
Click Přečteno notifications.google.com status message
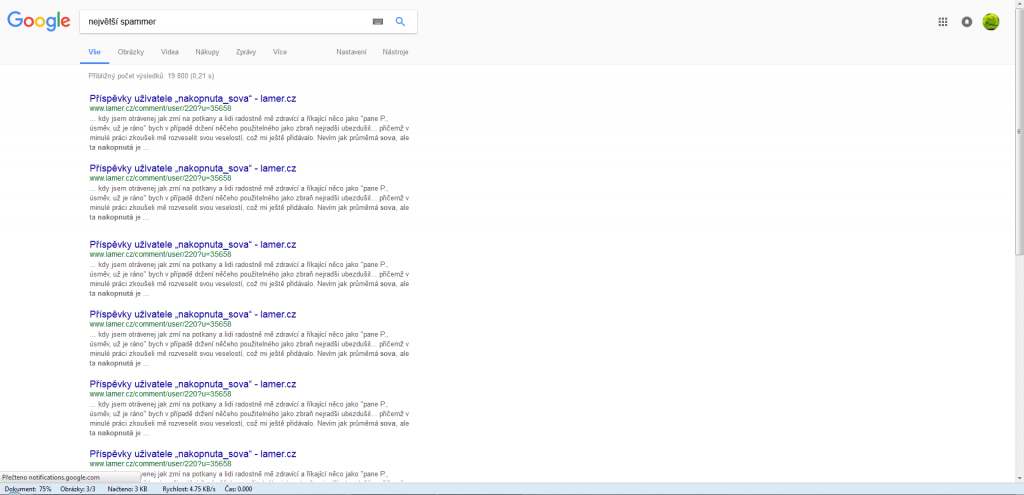tap(51, 477)
